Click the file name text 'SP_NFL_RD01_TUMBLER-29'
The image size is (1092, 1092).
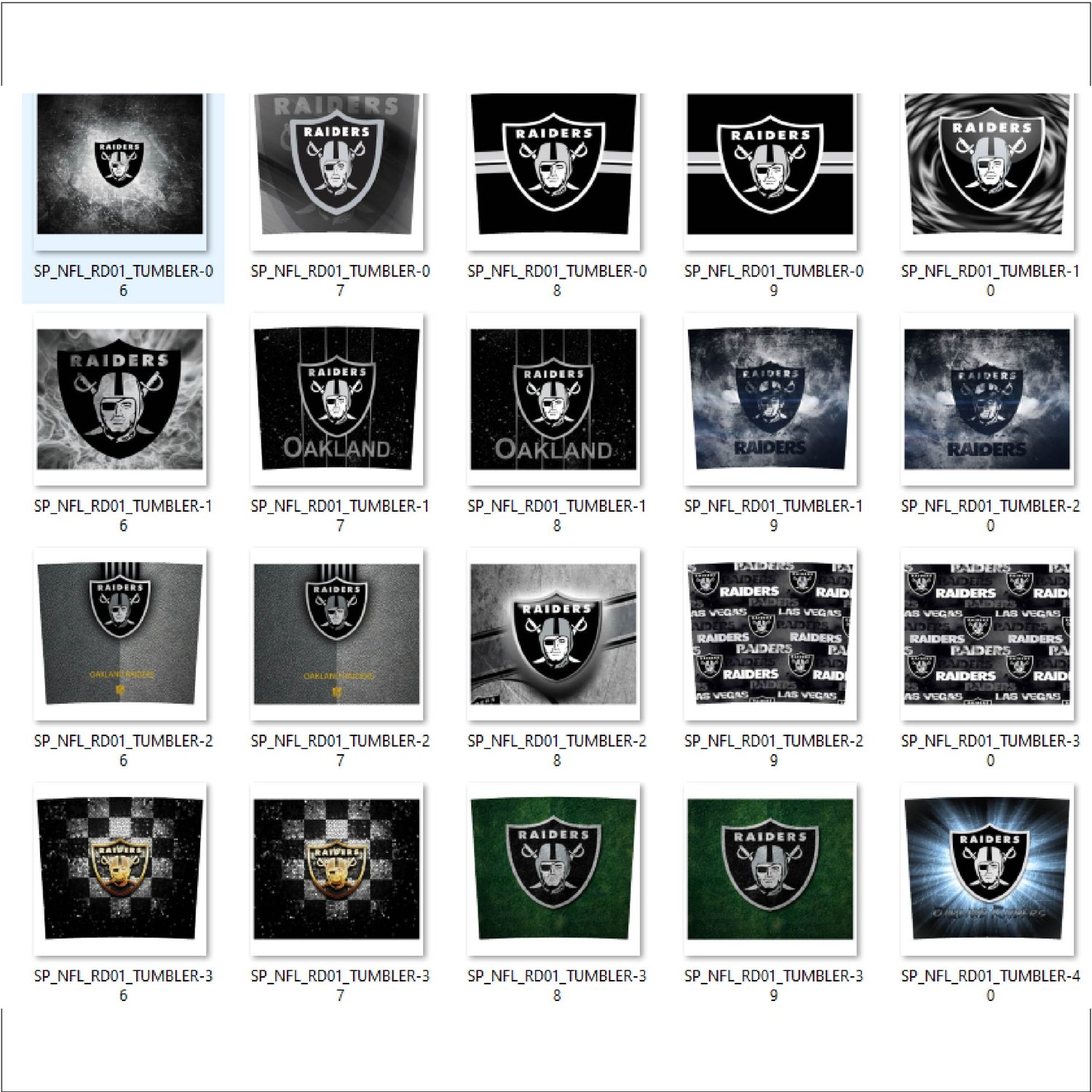[774, 751]
